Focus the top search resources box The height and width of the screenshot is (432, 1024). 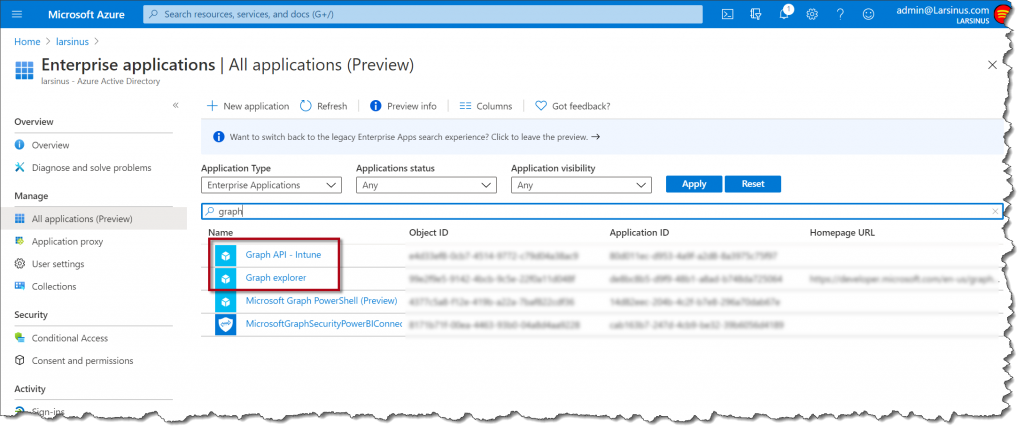point(423,14)
